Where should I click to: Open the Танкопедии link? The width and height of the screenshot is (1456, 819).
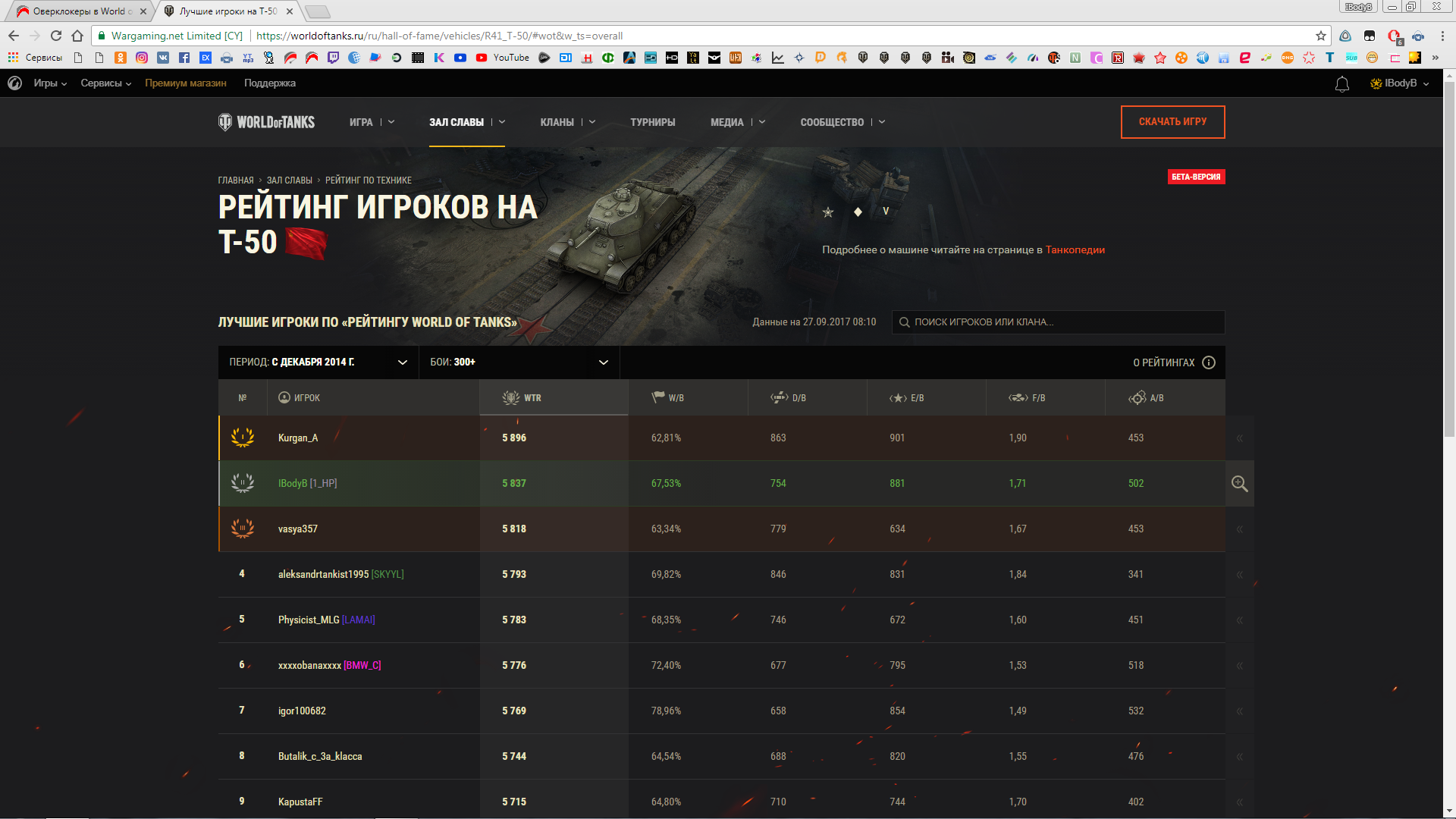point(1075,250)
